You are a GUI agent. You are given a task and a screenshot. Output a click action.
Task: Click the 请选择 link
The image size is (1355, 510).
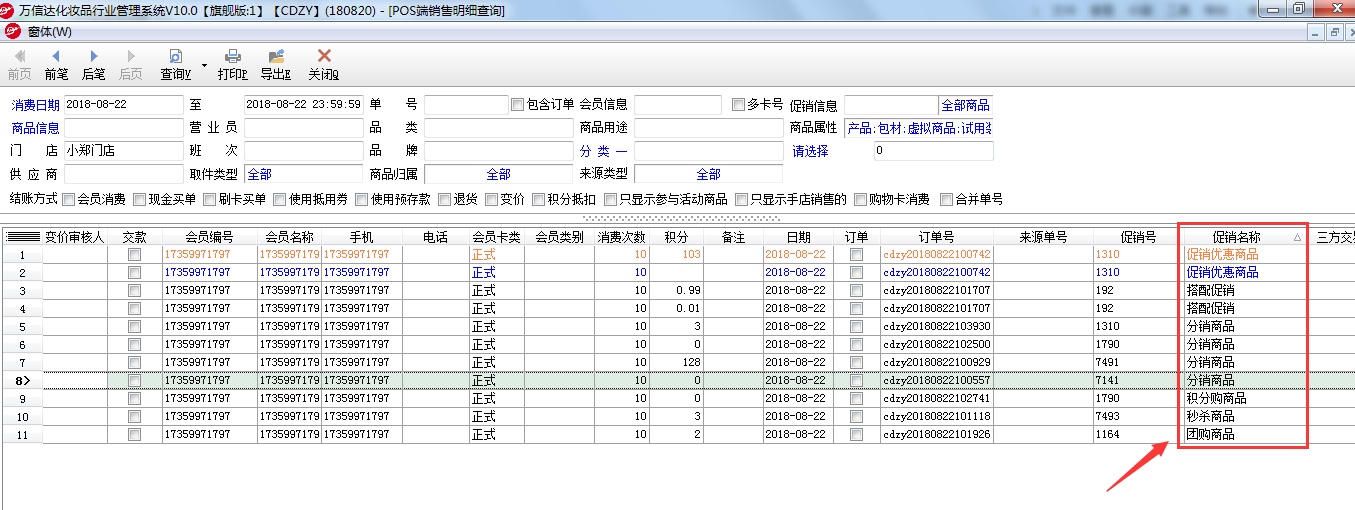pos(811,151)
